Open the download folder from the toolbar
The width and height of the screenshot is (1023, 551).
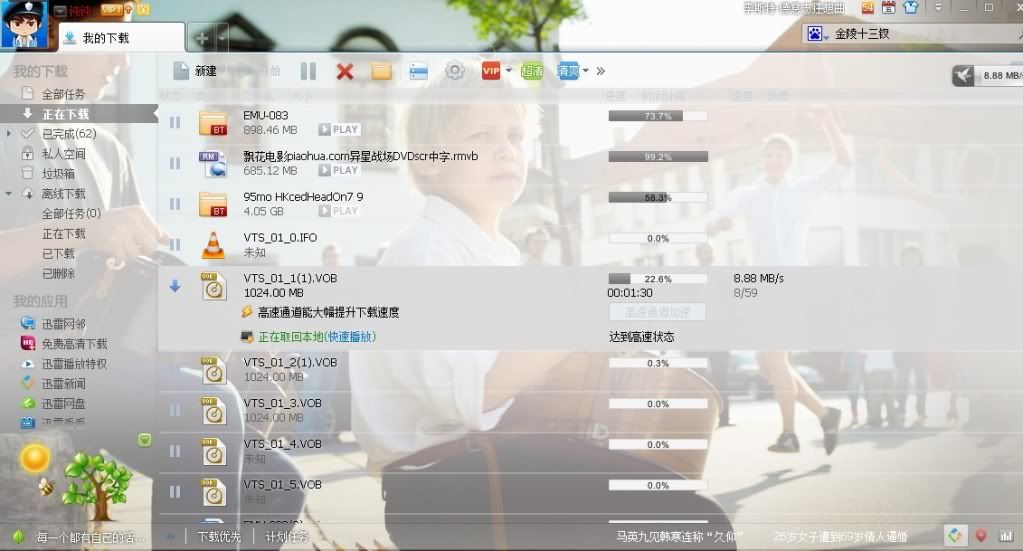pos(381,71)
